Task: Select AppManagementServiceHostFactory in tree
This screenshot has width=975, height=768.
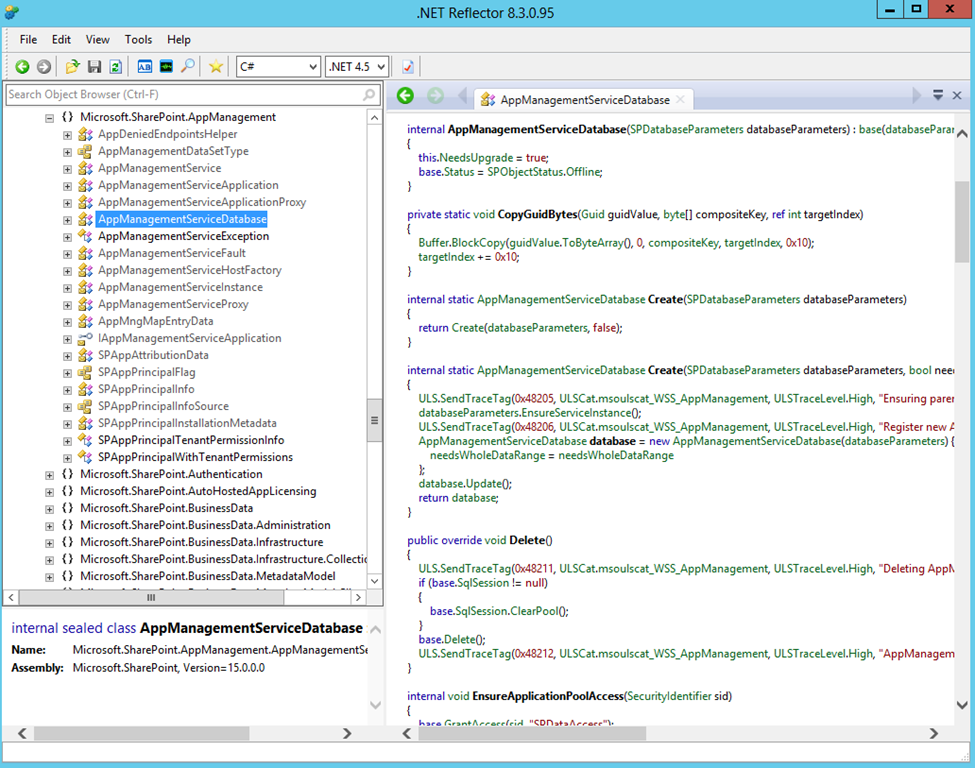Action: point(190,270)
